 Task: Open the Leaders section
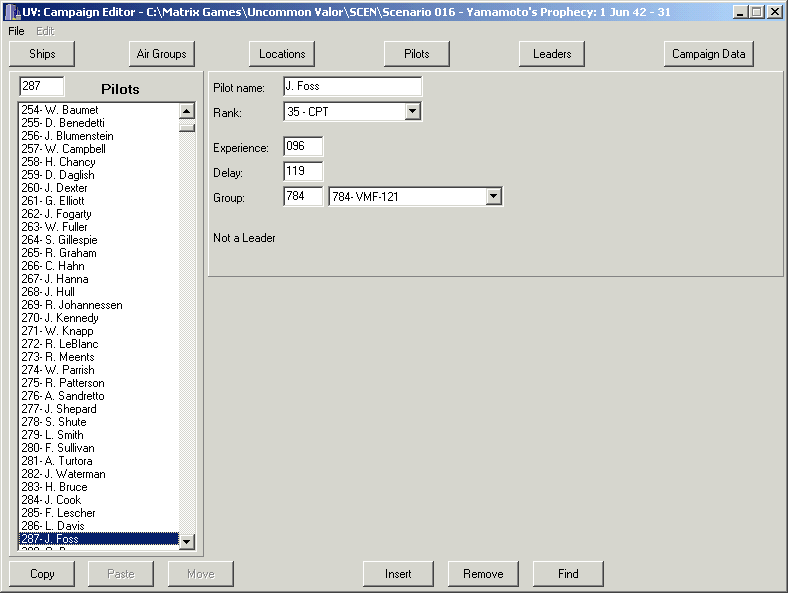point(552,54)
